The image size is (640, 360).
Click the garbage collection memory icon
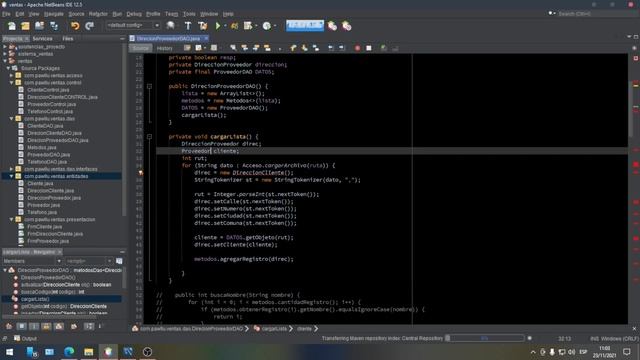click(x=332, y=26)
